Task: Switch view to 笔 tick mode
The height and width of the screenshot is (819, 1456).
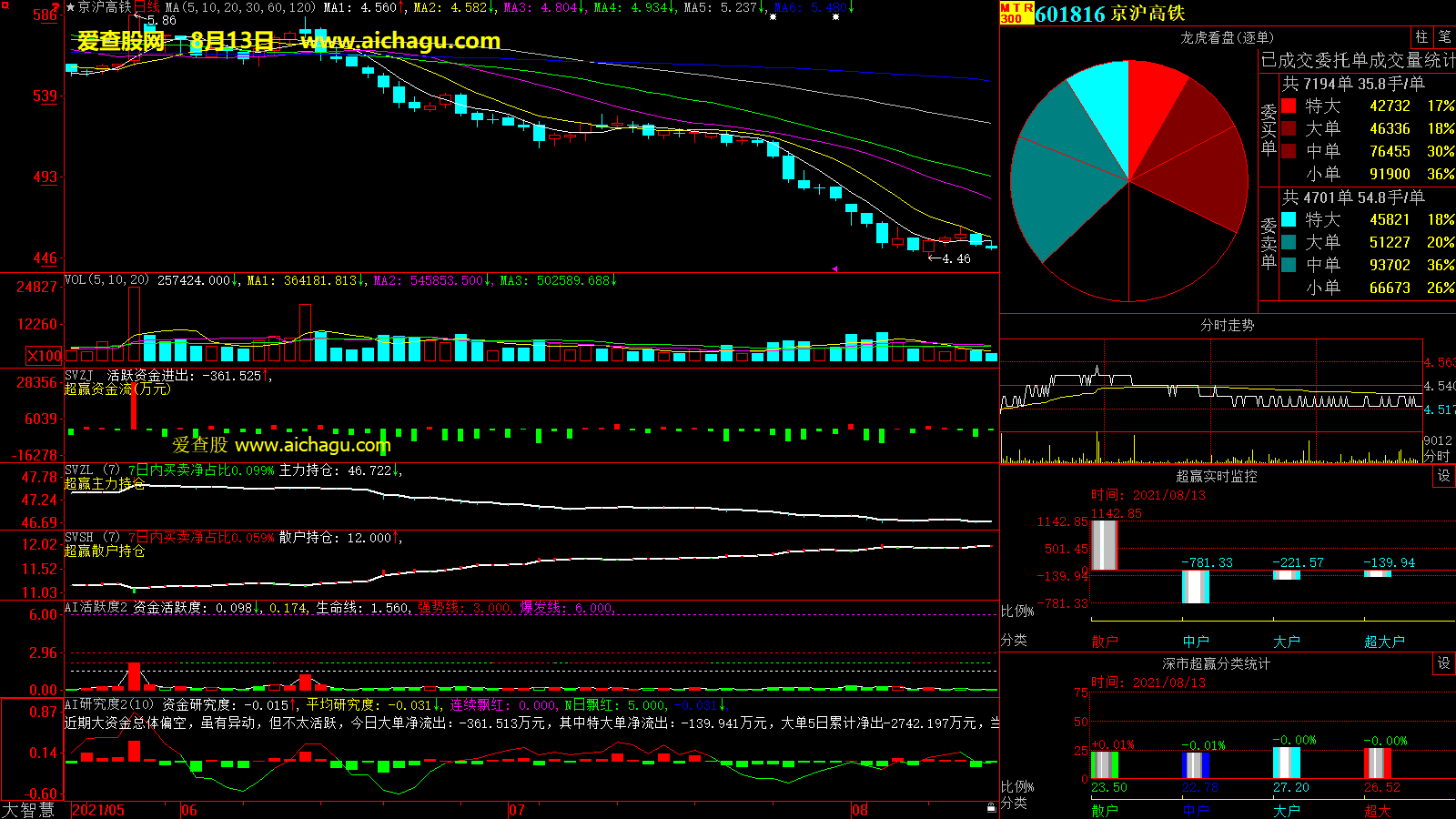Action: pos(1444,37)
